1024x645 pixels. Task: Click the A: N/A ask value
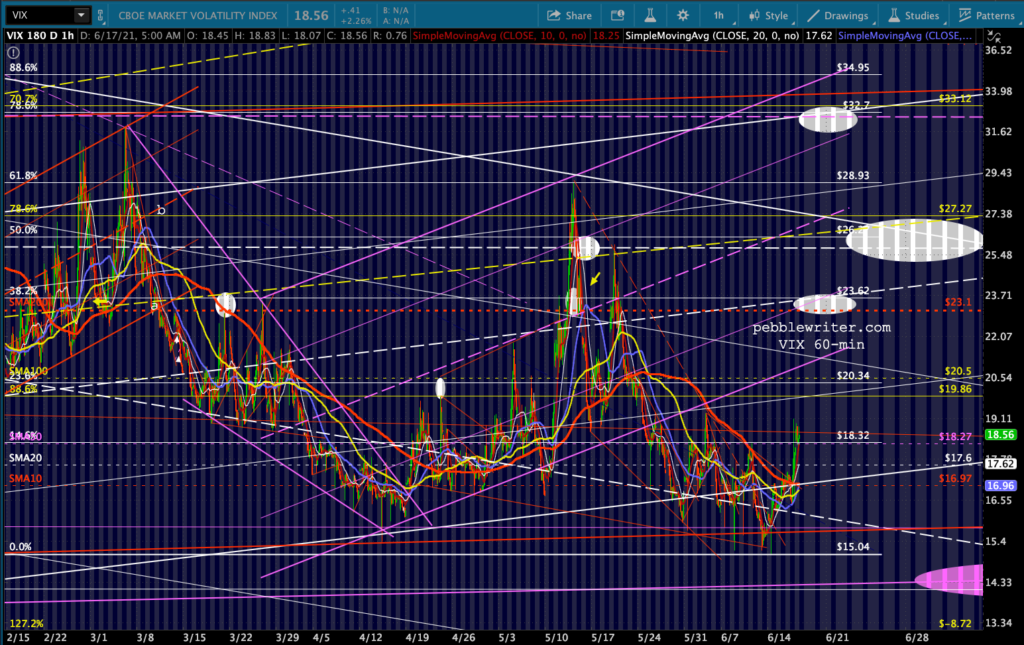(x=396, y=21)
